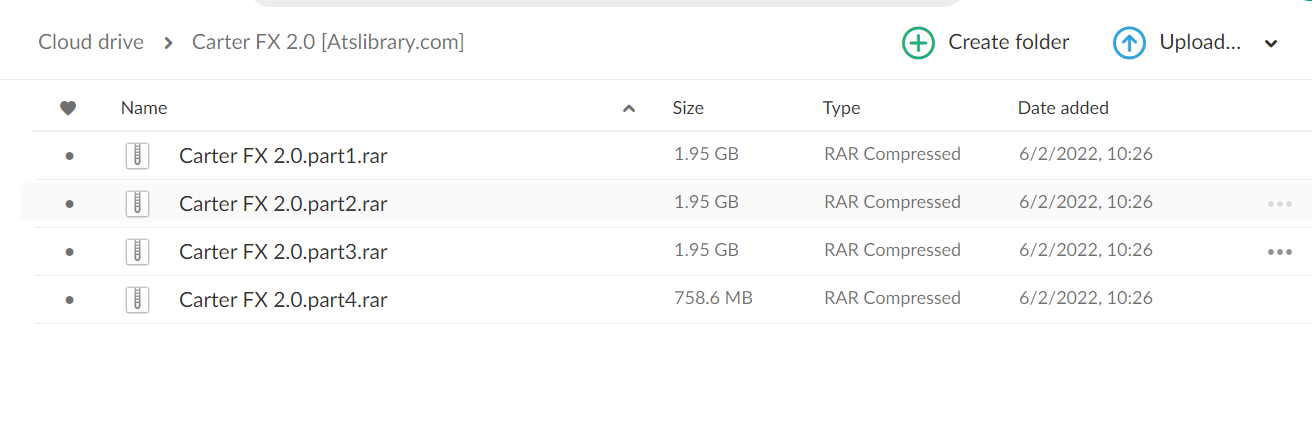Screen dimensions: 1312x428
Task: Sort the file list by Size column
Action: coord(688,108)
